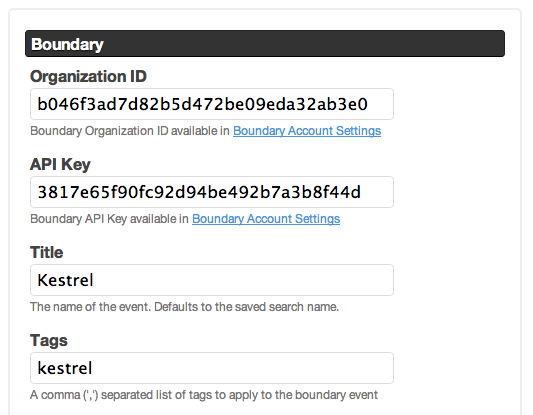Click into the API Key text box
The height and width of the screenshot is (415, 533).
(x=212, y=192)
